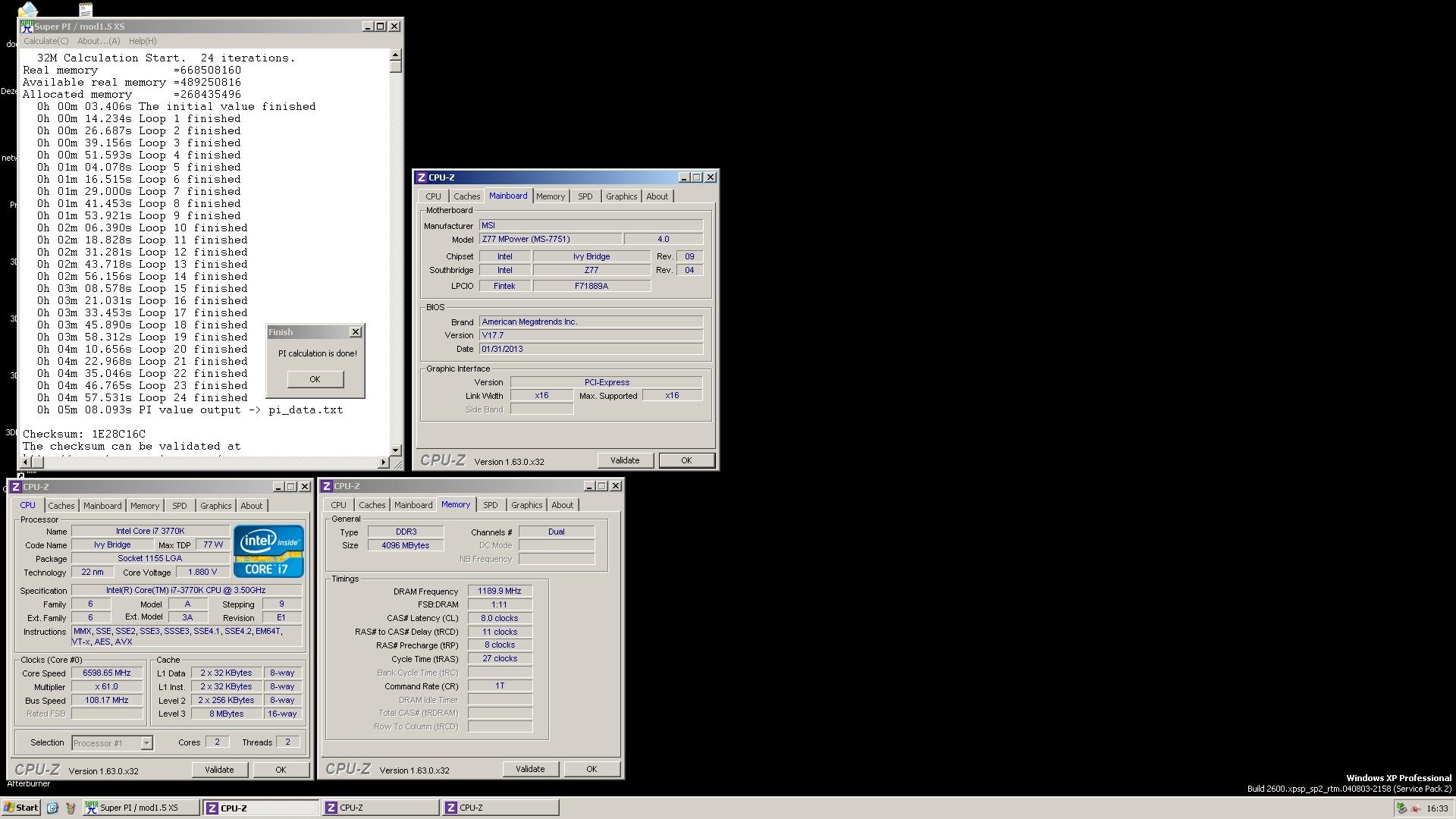Open Mainboard tab in Memory CPU-Z window
The height and width of the screenshot is (819, 1456).
[413, 505]
